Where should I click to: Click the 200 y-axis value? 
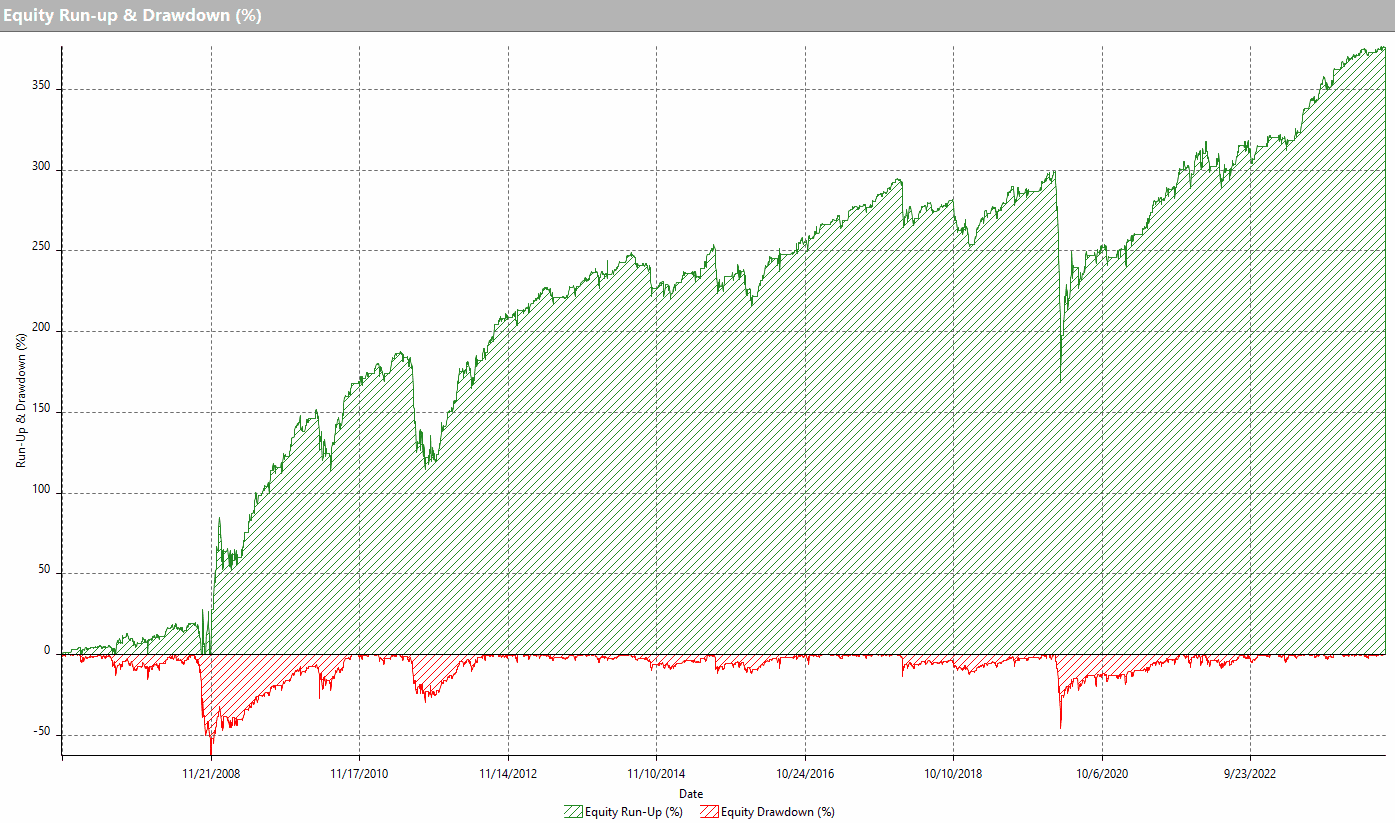[41, 329]
